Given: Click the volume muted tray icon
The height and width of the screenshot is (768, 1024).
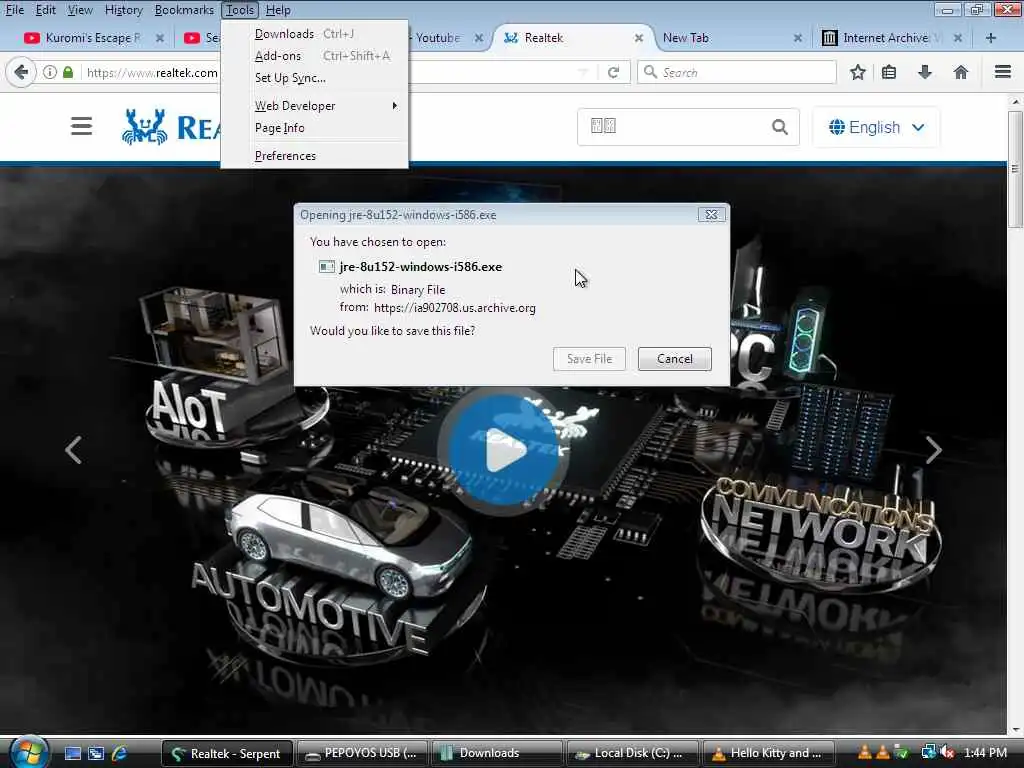Looking at the screenshot, I should [x=946, y=753].
